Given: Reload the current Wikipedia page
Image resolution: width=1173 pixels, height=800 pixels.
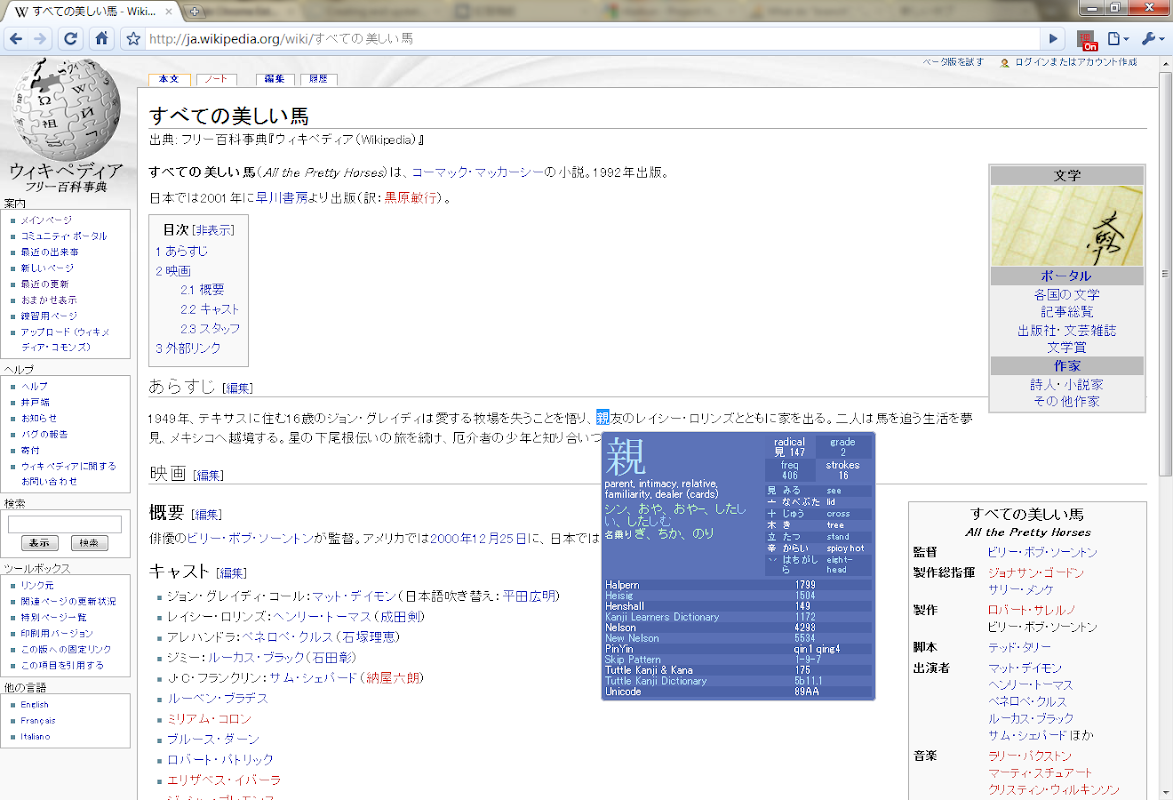Looking at the screenshot, I should point(70,39).
